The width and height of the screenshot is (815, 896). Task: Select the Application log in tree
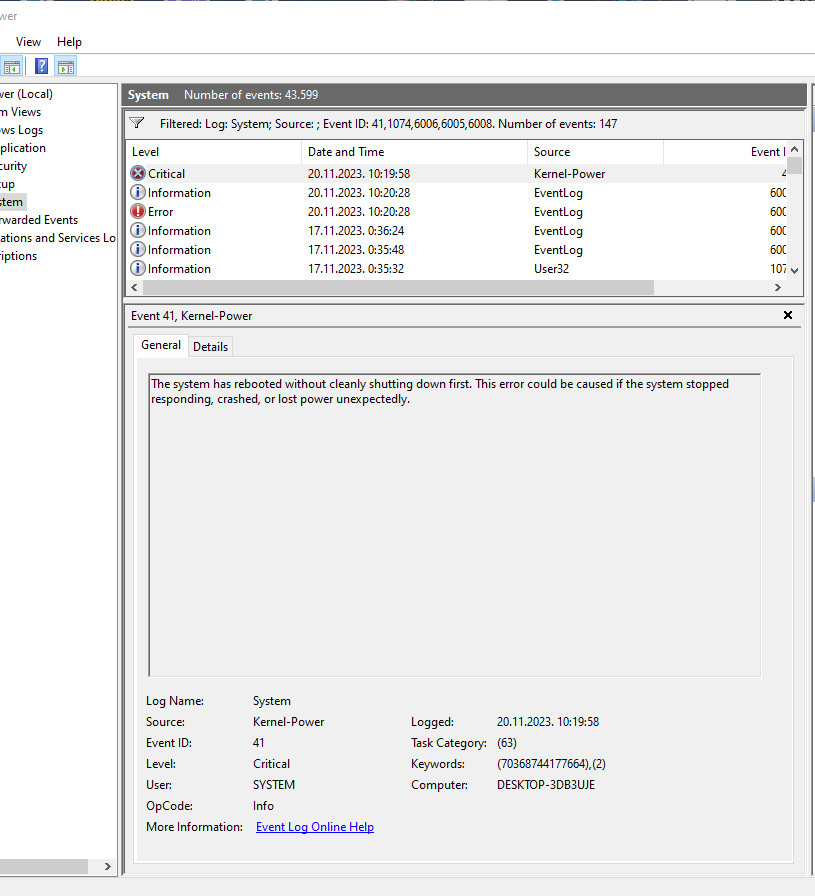[23, 148]
